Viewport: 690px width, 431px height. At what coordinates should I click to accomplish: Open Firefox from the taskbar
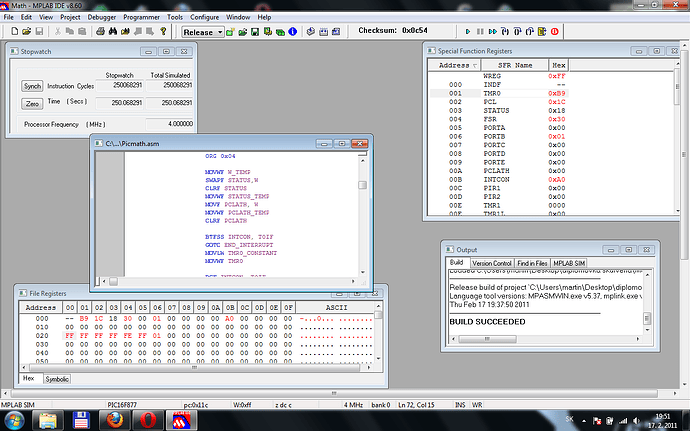(x=114, y=420)
